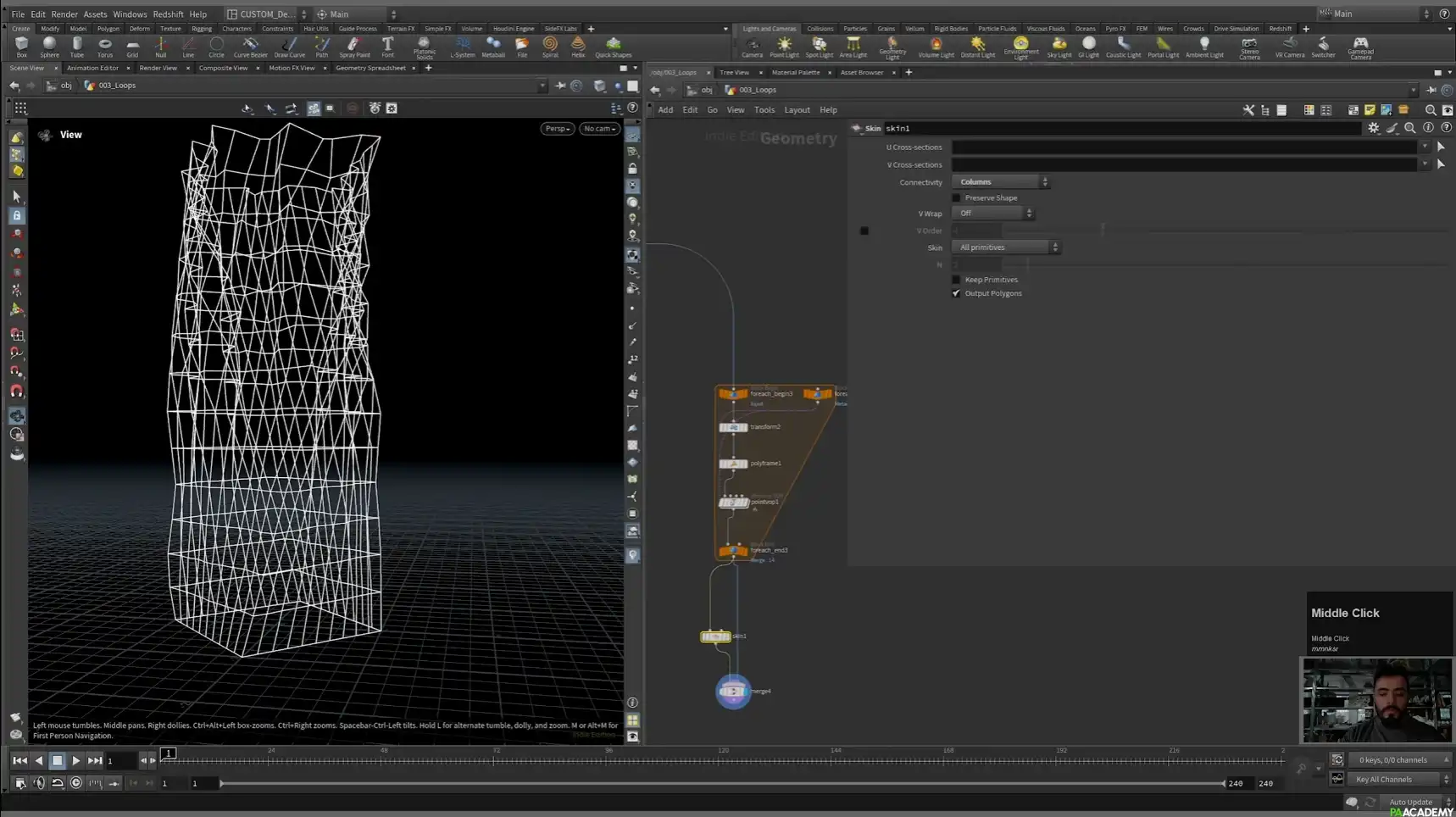The width and height of the screenshot is (1456, 817).
Task: Enable the Preserve Shape checkbox
Action: (956, 197)
